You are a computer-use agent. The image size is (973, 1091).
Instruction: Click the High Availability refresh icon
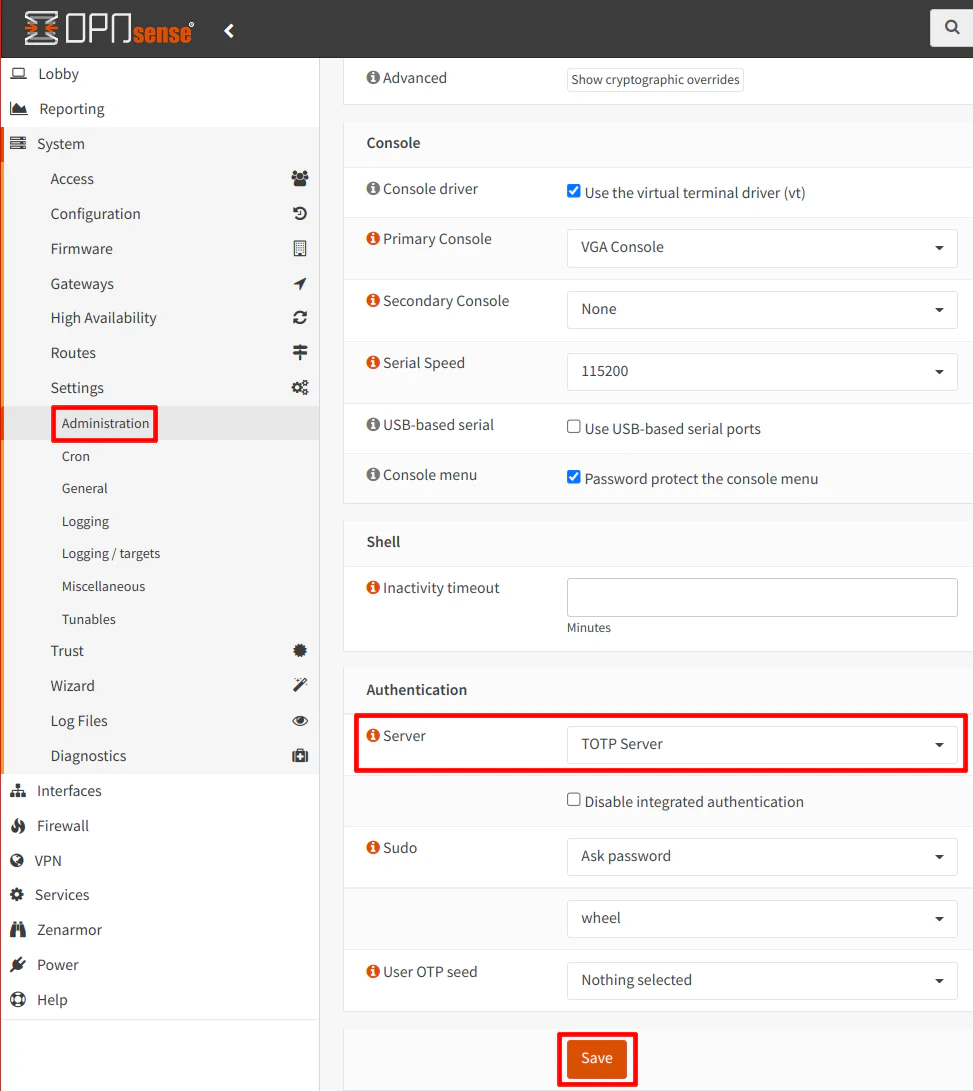(x=300, y=317)
